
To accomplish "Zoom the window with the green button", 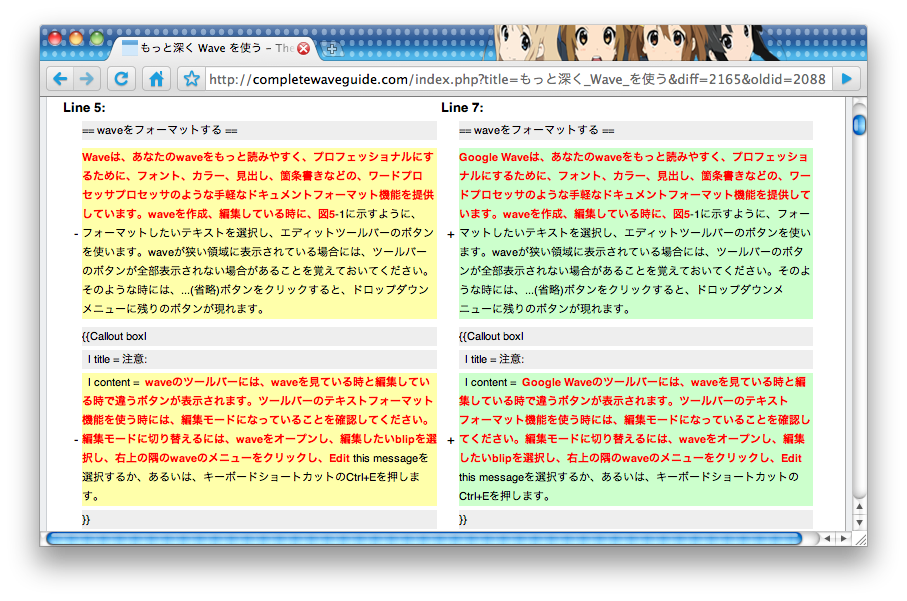I will point(97,39).
